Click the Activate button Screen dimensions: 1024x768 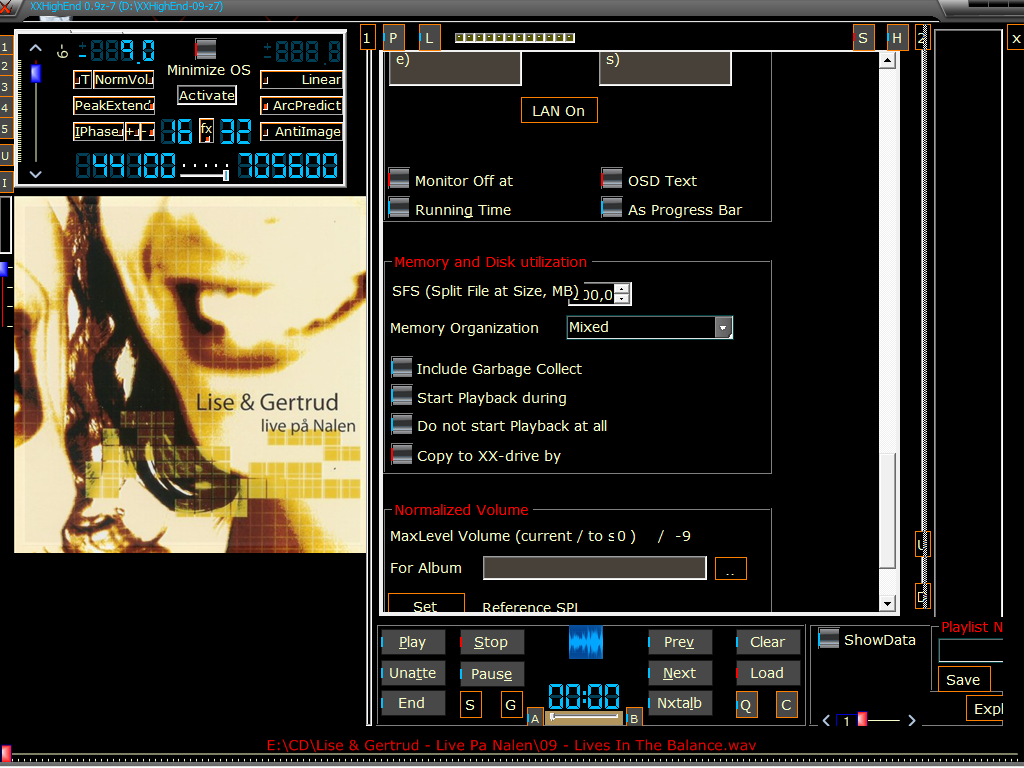[x=207, y=95]
